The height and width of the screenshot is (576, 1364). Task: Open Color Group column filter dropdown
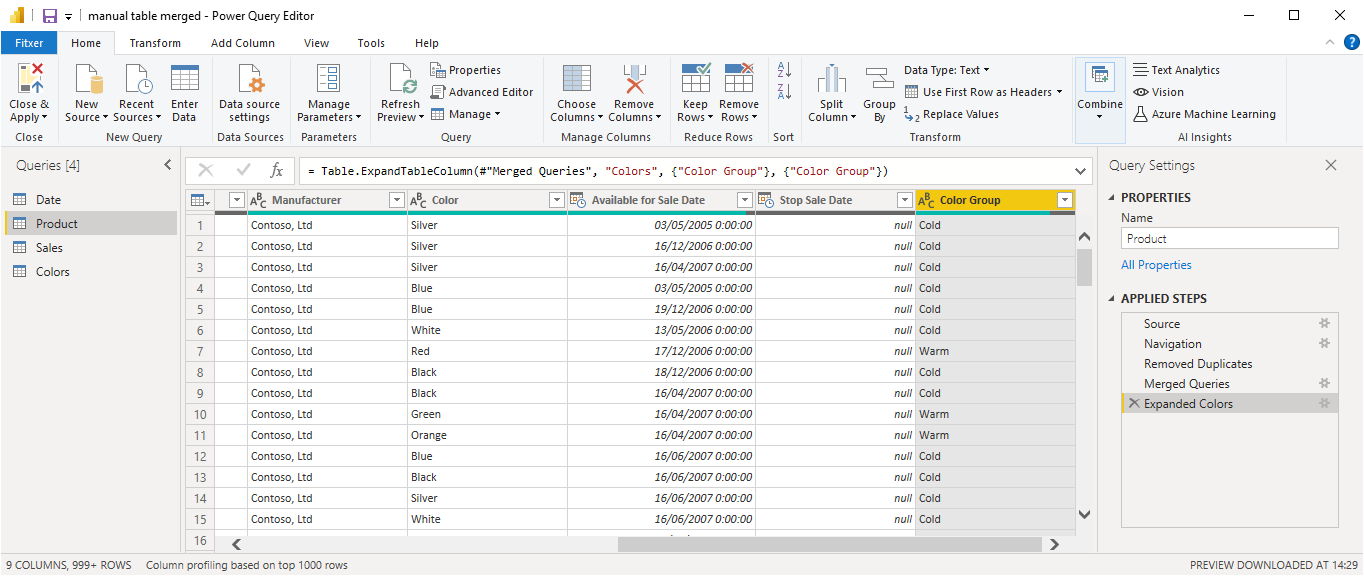tap(1064, 200)
